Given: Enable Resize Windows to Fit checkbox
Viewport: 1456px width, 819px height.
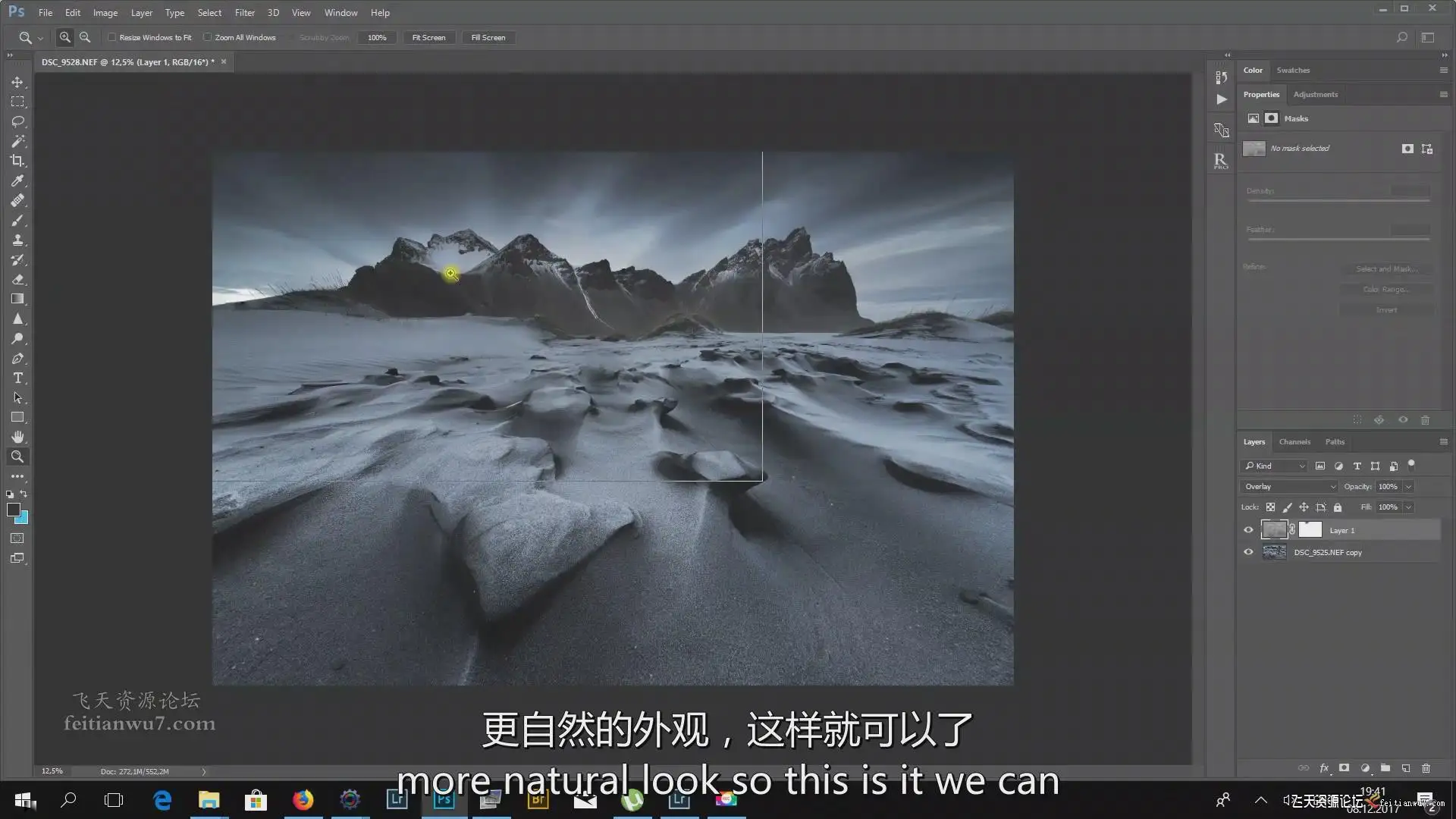Looking at the screenshot, I should point(112,37).
